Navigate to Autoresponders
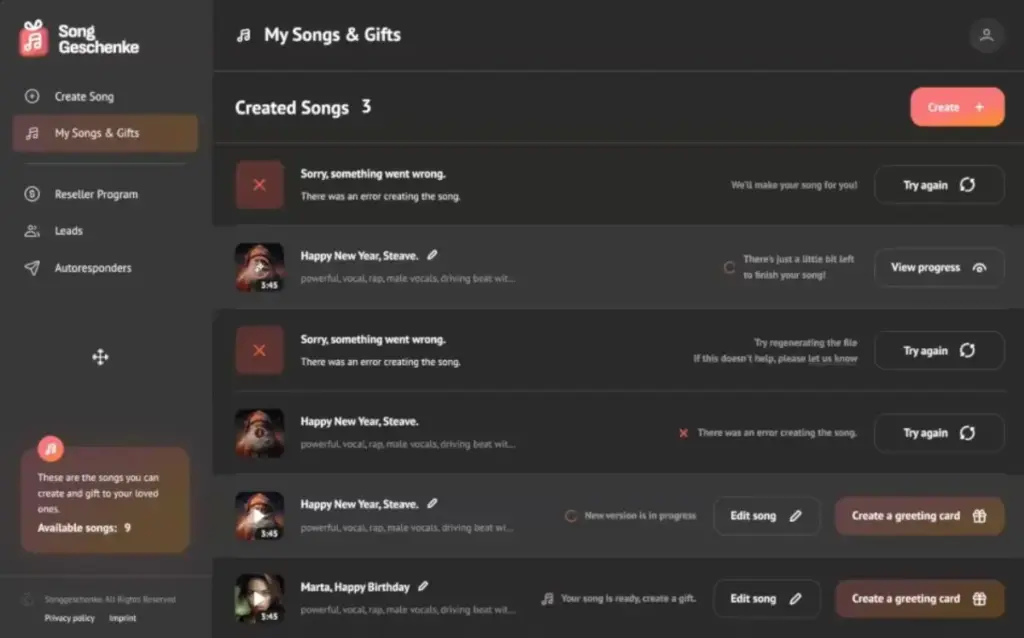 click(93, 268)
